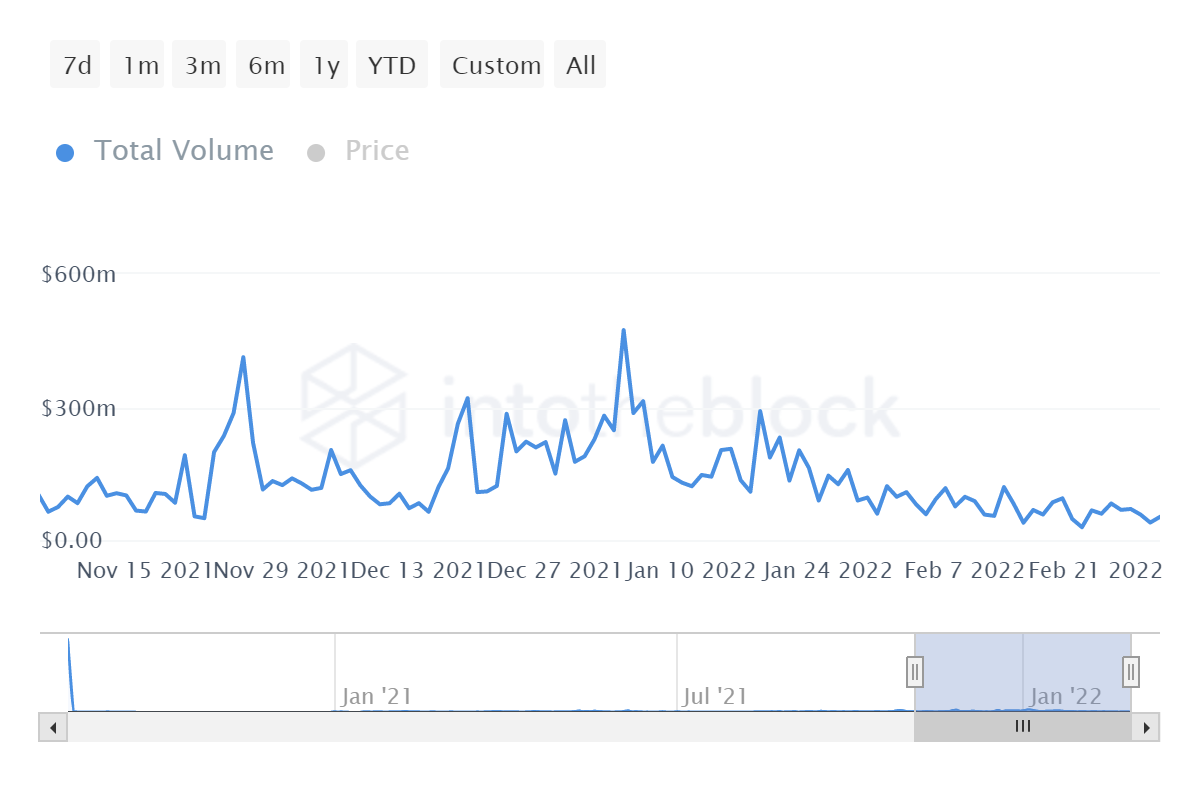Image resolution: width=1200 pixels, height=800 pixels.
Task: Toggle the Price legend series
Action: (377, 151)
